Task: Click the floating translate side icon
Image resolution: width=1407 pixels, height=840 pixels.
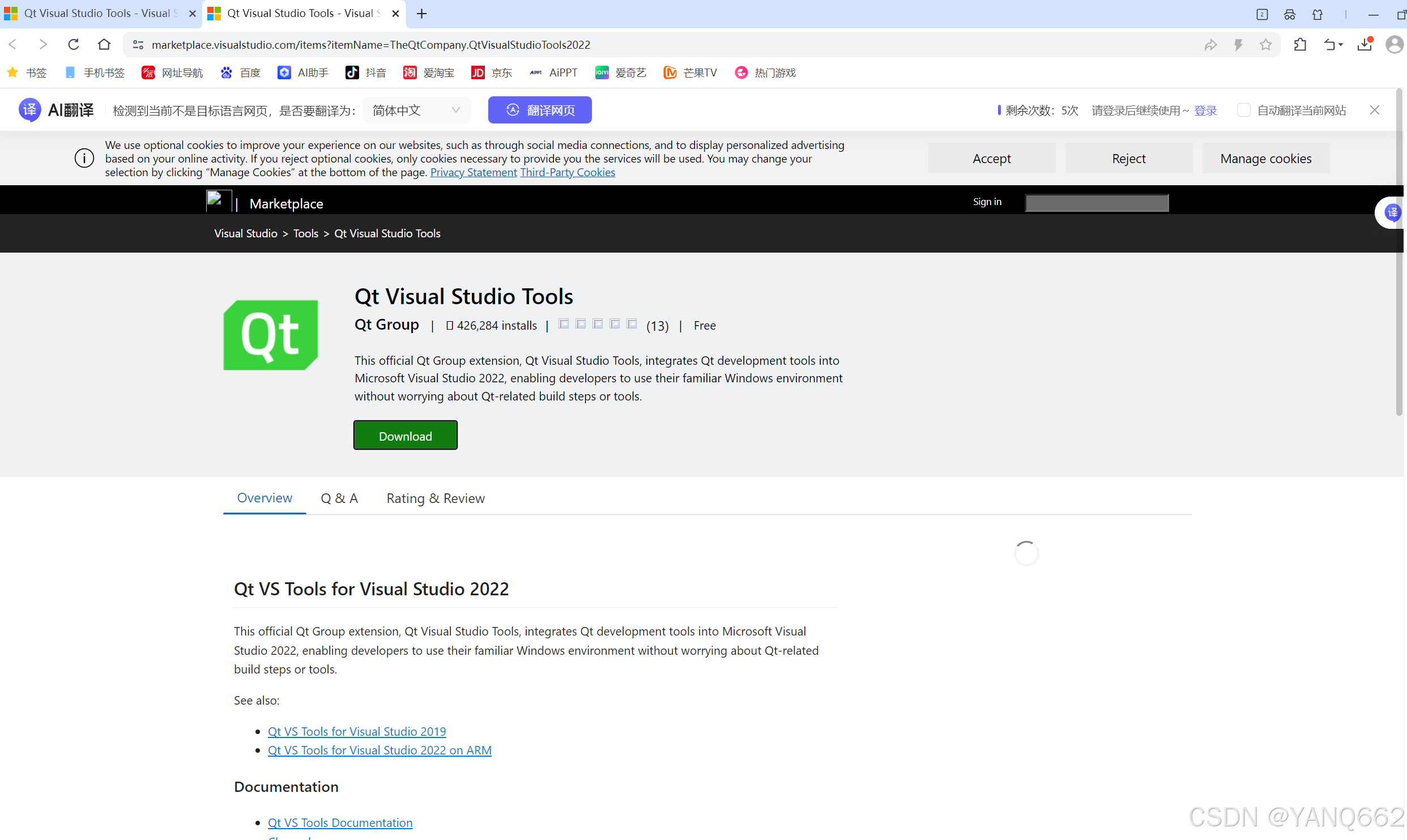Action: 1392,213
